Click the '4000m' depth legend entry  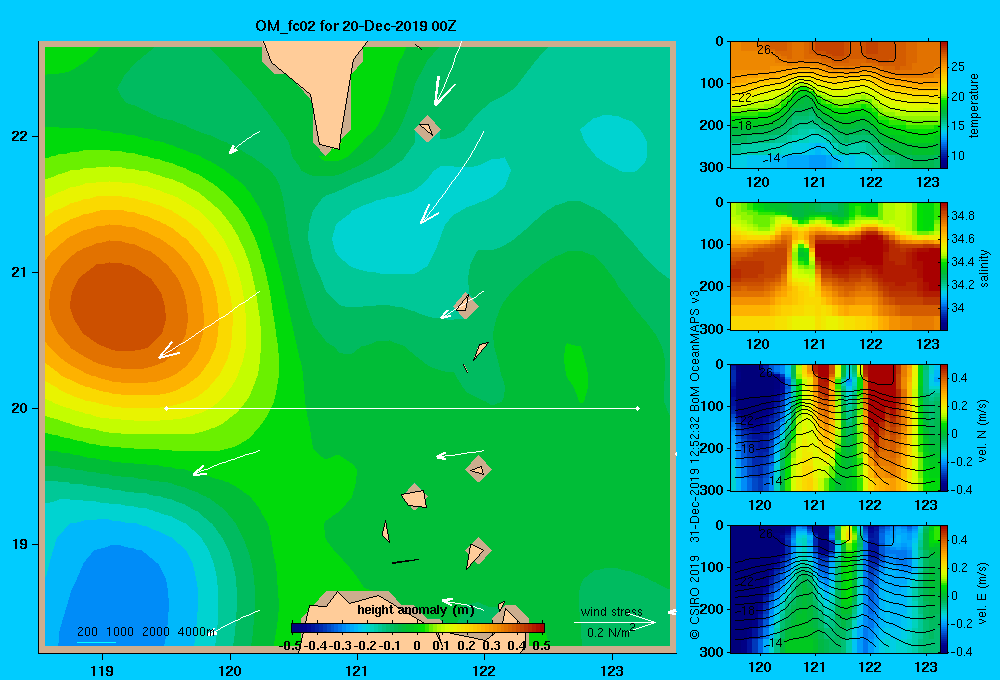click(x=196, y=632)
